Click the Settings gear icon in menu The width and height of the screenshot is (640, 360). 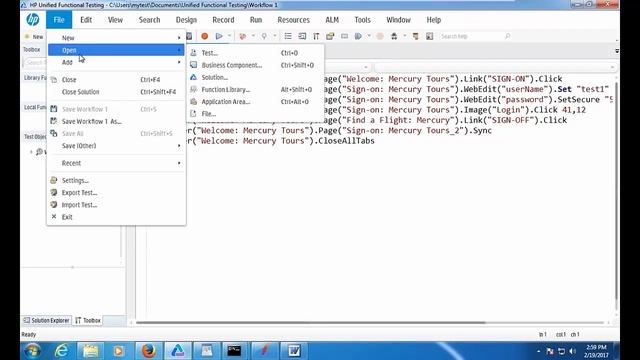tap(53, 180)
